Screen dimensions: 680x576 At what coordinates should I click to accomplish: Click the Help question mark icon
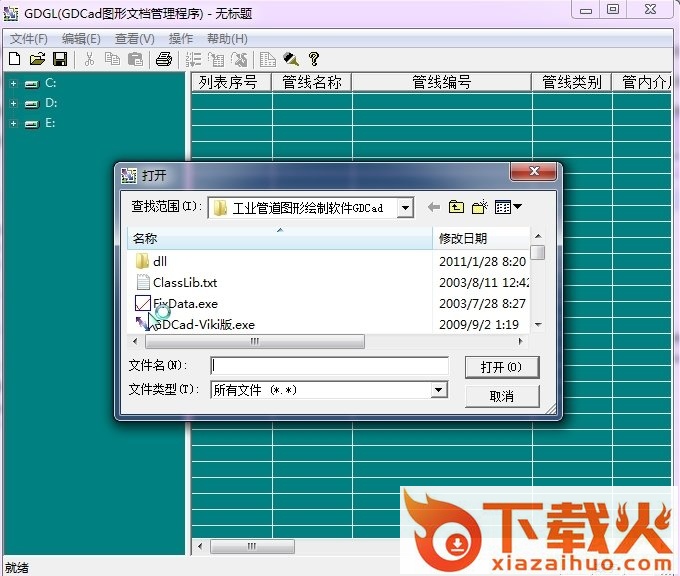pyautogui.click(x=314, y=59)
